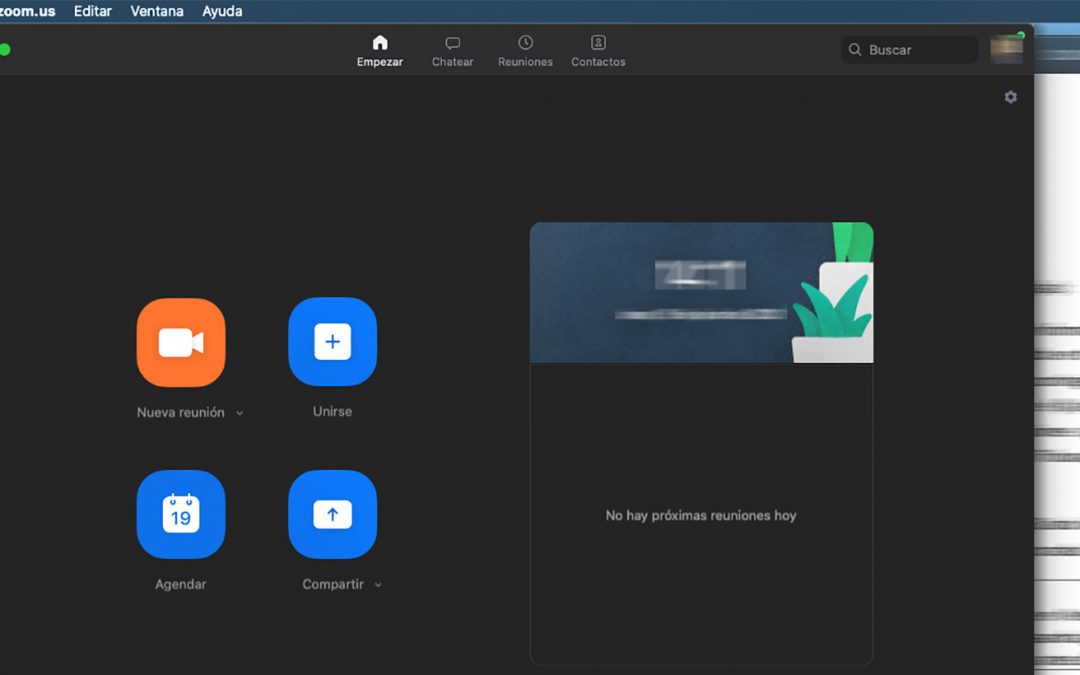1080x675 pixels.
Task: Switch to the Reuniones tab
Action: [525, 51]
